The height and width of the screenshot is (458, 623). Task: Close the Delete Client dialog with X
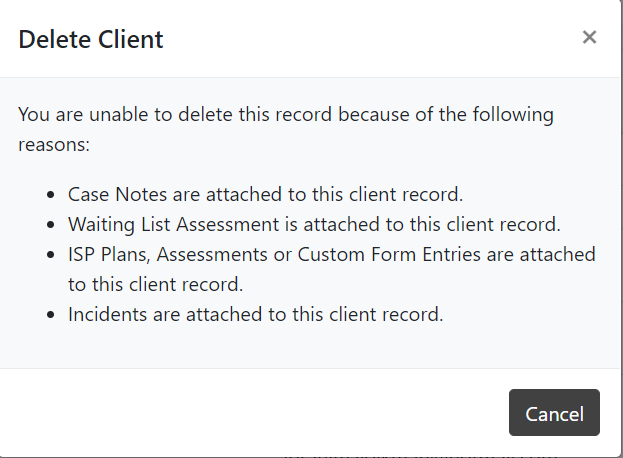click(x=589, y=38)
